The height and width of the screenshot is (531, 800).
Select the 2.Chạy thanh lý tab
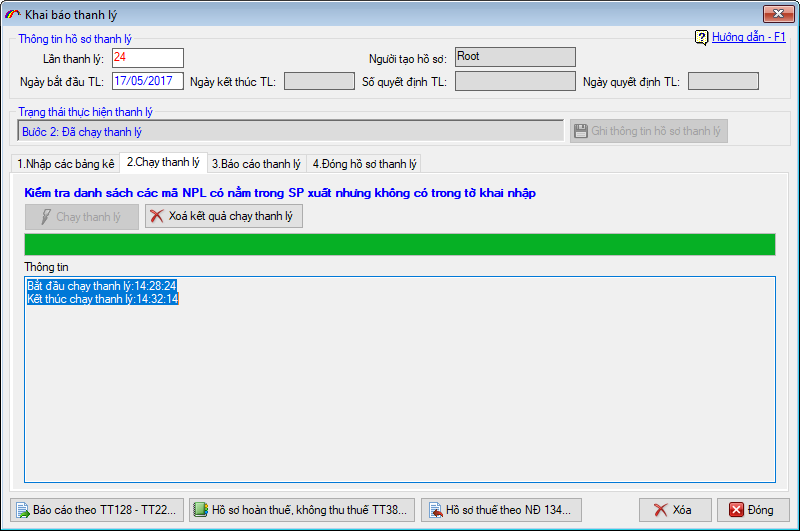(163, 162)
